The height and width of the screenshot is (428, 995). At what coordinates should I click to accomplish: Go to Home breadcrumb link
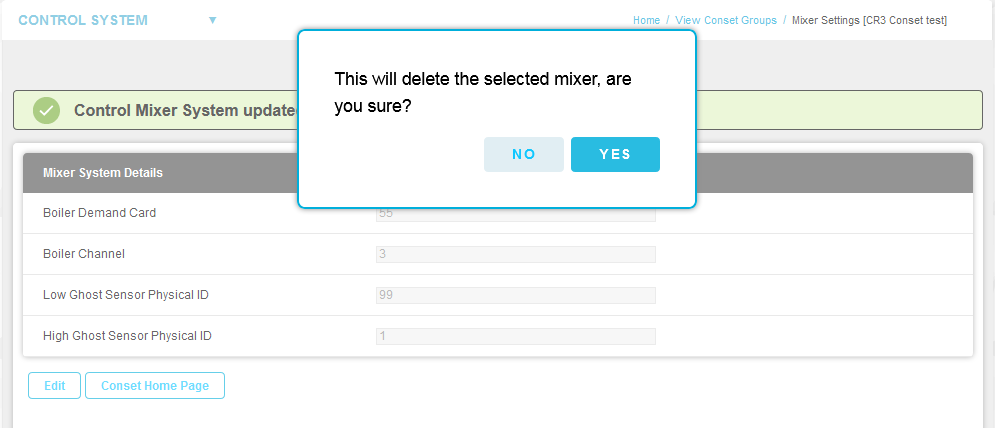pyautogui.click(x=646, y=20)
